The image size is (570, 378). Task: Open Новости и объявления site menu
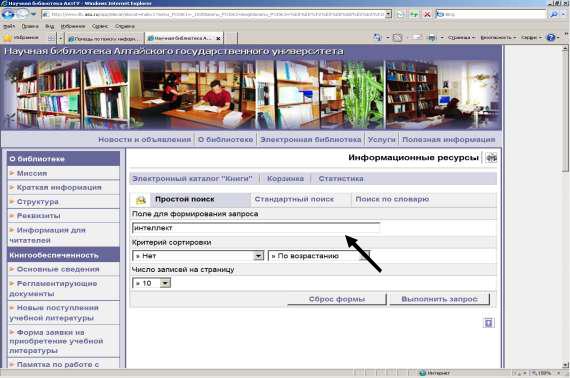[144, 140]
